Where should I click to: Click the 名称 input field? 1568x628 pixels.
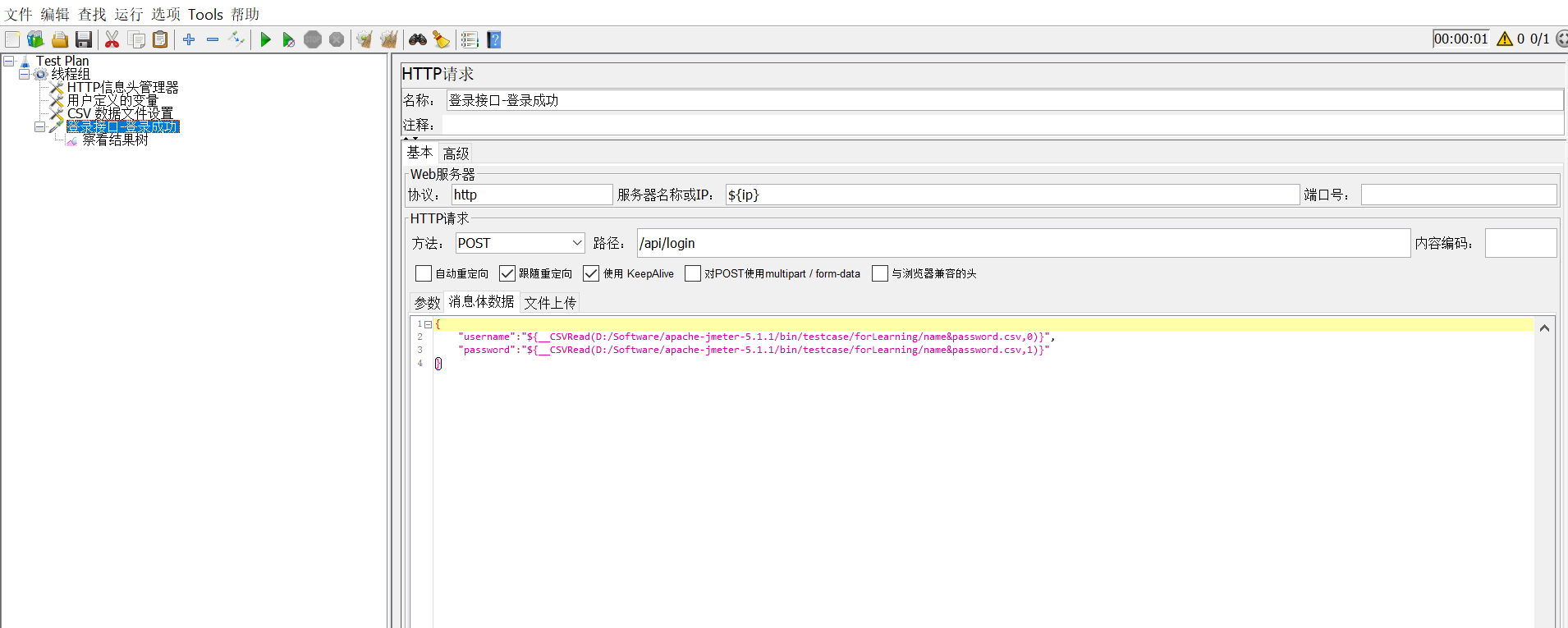click(1005, 100)
